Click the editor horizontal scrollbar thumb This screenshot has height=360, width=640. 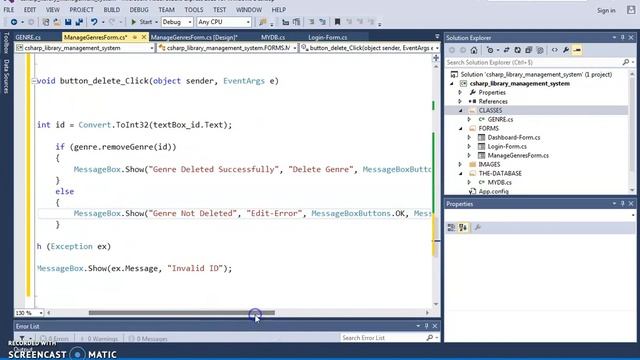[182, 313]
